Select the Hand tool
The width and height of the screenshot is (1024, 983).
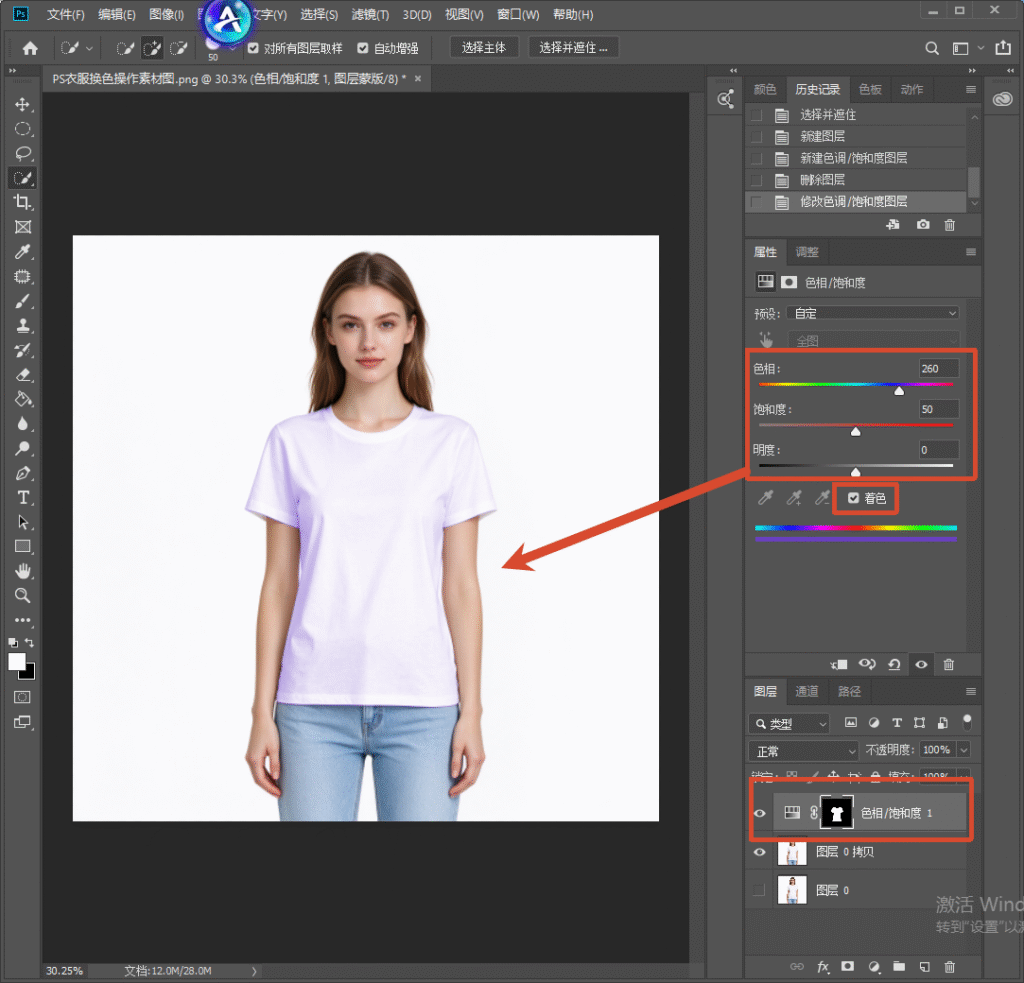(23, 572)
